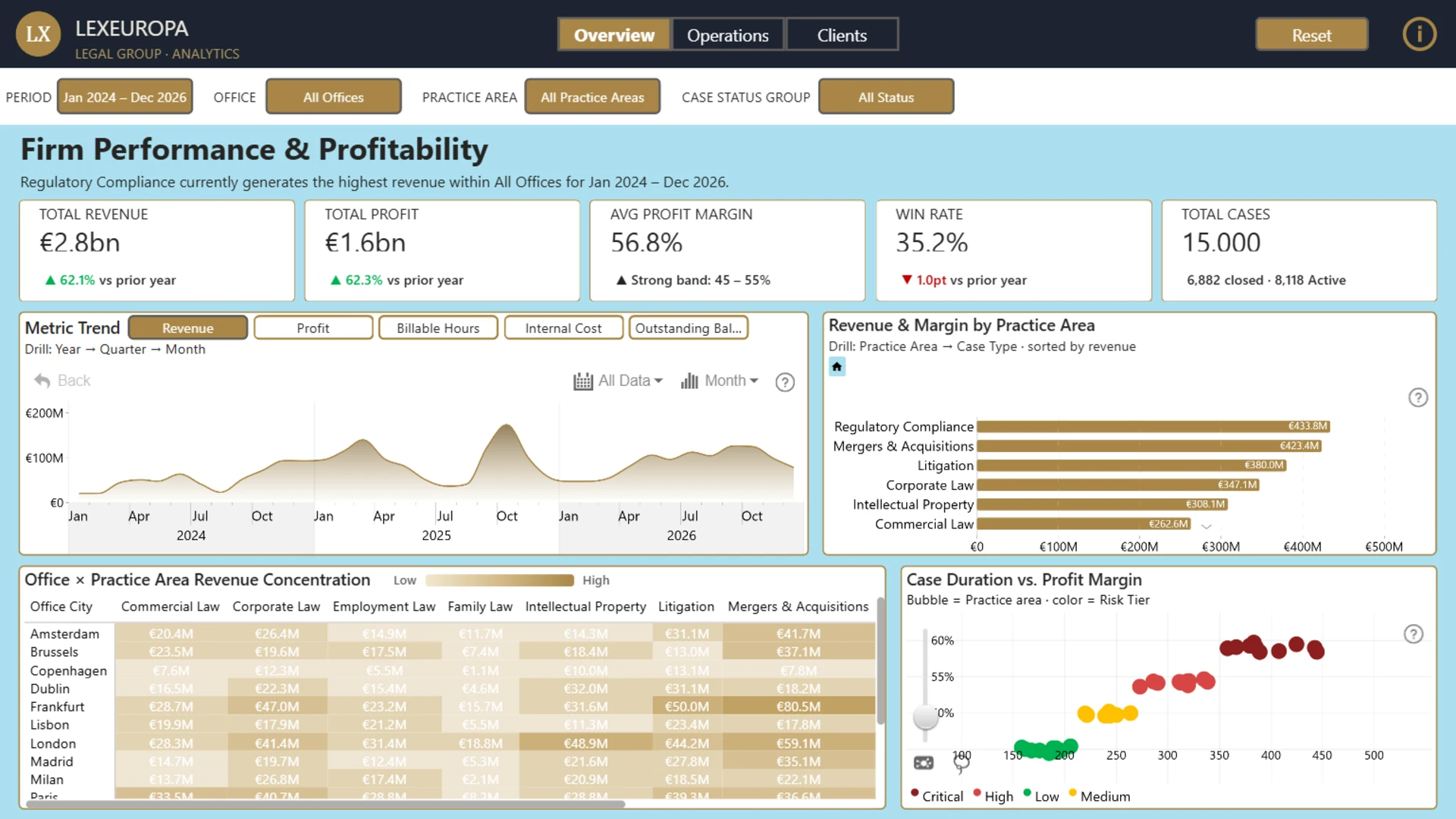Click Amsterdam Commercial Law cell €20.4M
Screen dimensions: 1456x819
171,634
